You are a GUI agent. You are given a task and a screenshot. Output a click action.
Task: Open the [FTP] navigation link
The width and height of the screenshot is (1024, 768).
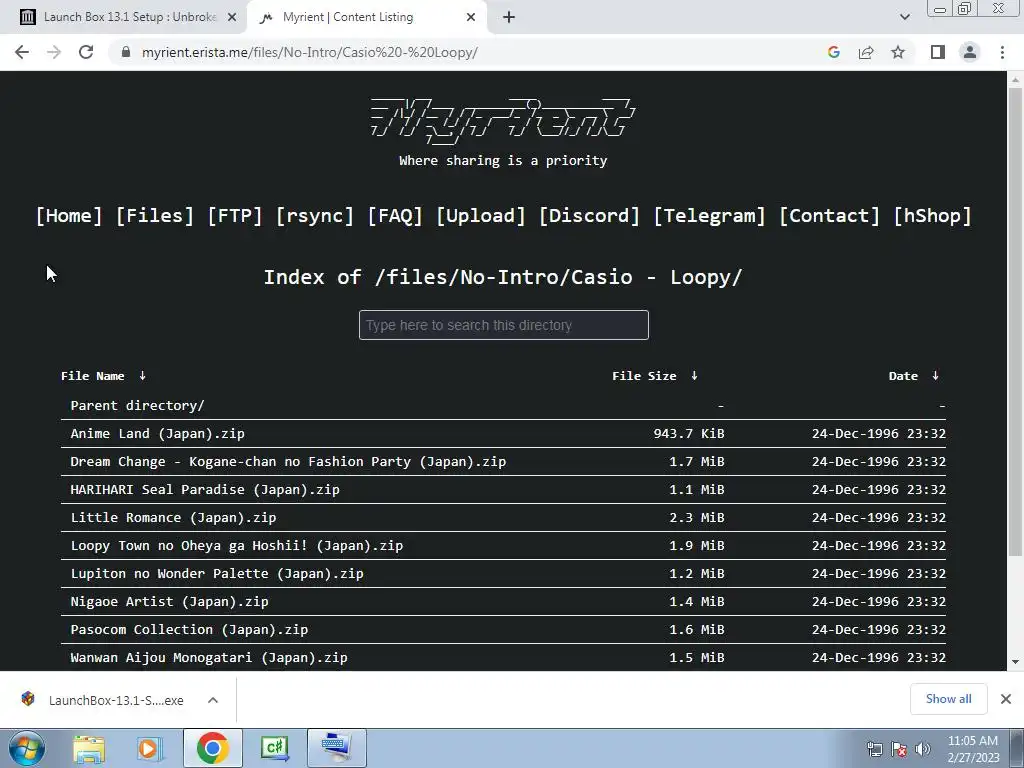[234, 216]
